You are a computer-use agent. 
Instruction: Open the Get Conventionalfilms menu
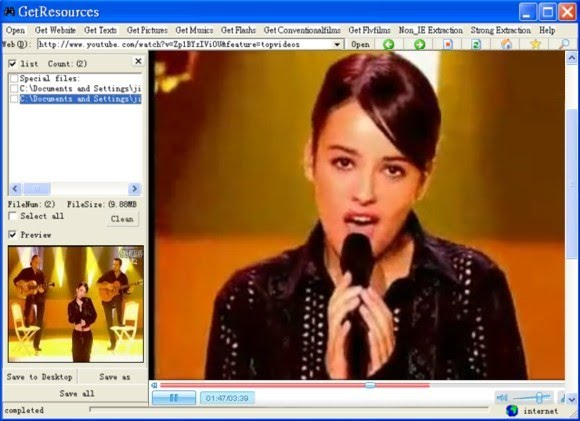pos(302,30)
